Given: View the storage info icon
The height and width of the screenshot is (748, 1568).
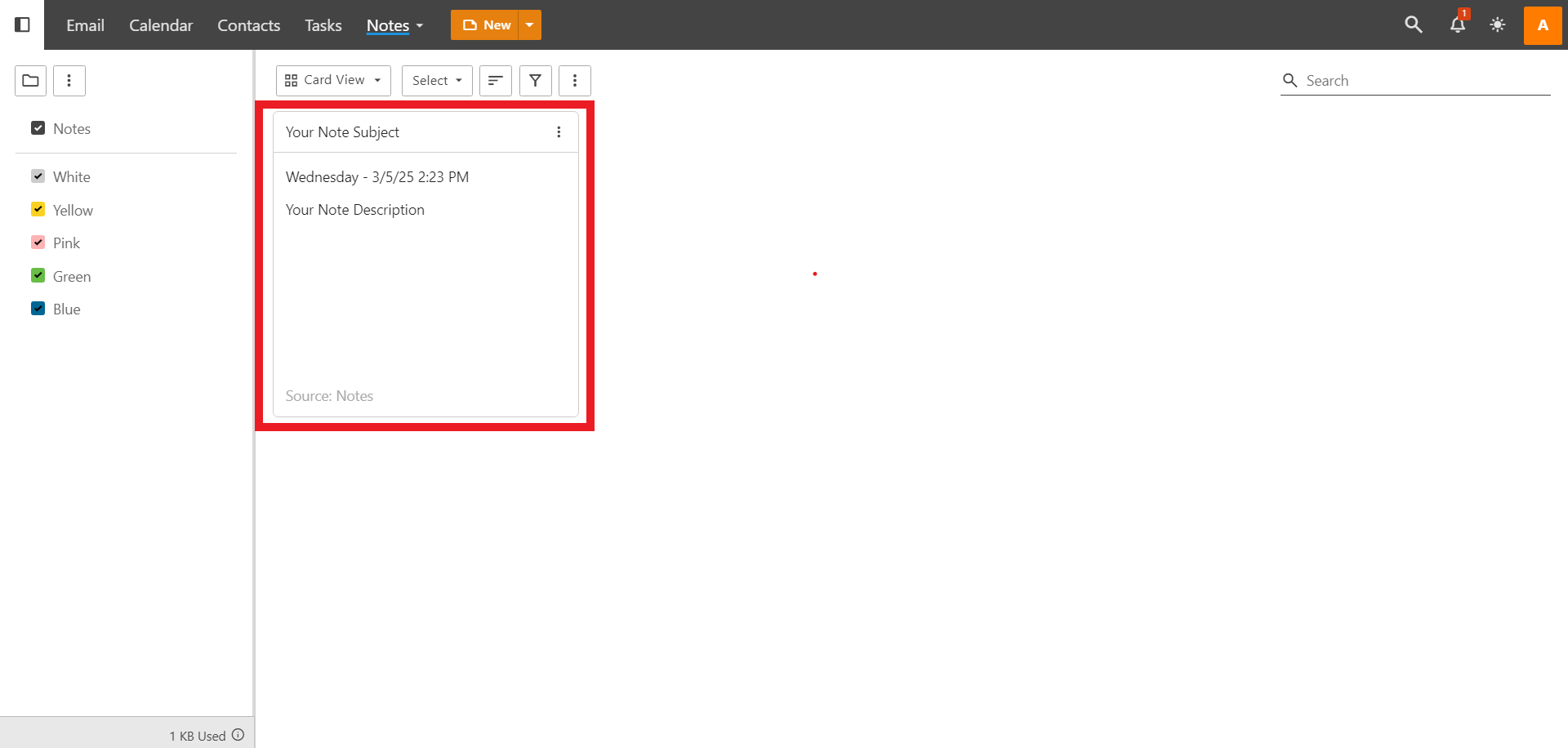Looking at the screenshot, I should tap(238, 735).
